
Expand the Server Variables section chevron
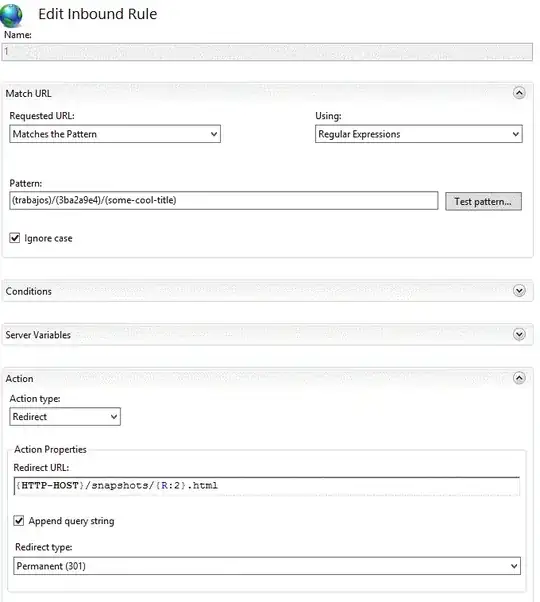(519, 334)
